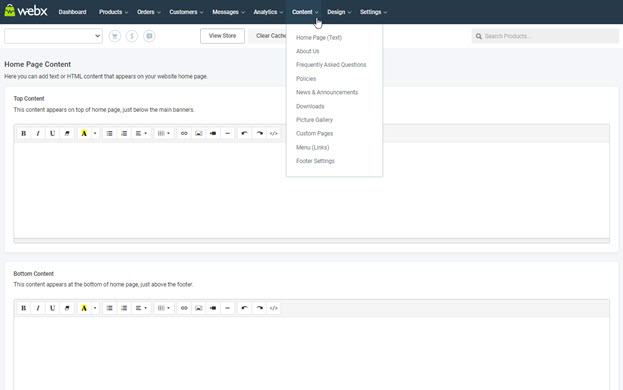This screenshot has height=390, width=623.
Task: Expand the Design menu
Action: (339, 12)
